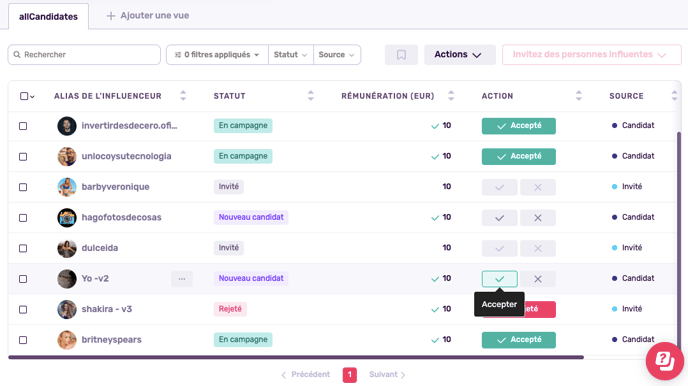
Task: Open invertirdesdecero avatar profile
Action: point(67,126)
